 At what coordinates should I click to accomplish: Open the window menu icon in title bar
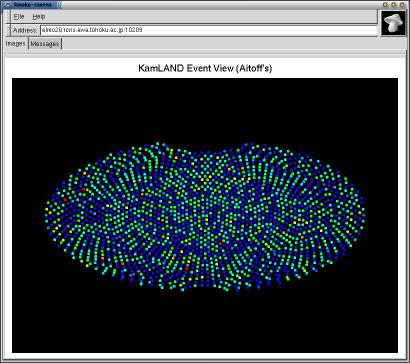(8, 5)
